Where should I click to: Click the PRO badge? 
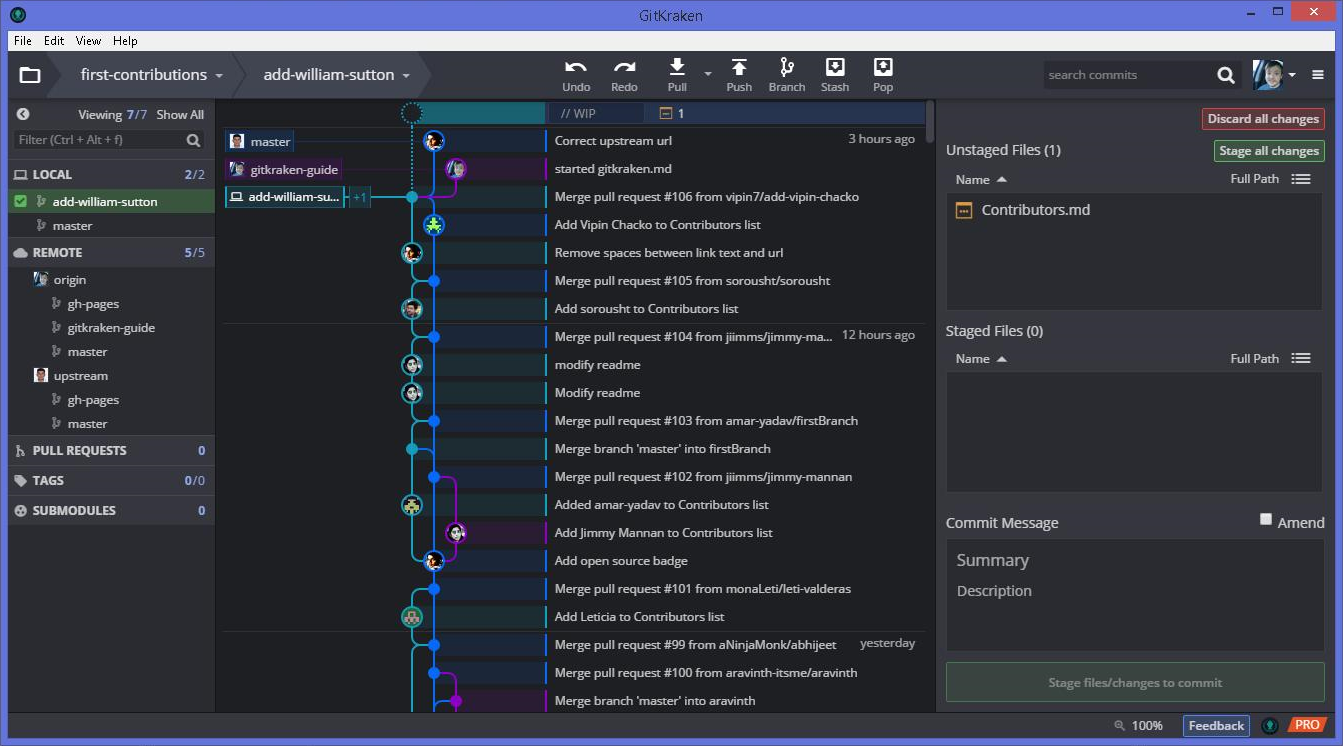pyautogui.click(x=1307, y=725)
